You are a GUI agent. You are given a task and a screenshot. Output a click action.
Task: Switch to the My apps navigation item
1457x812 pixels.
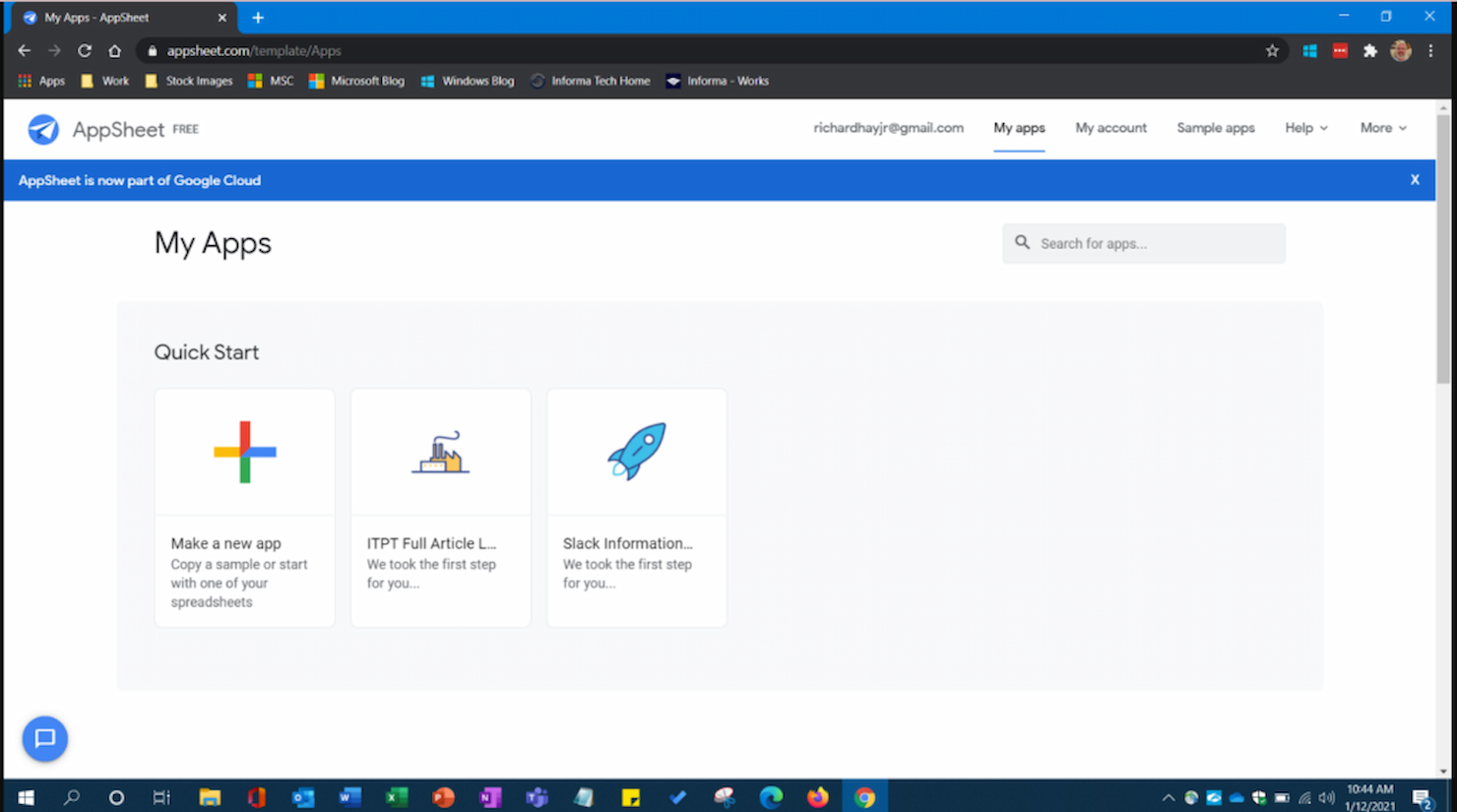[x=1019, y=128]
